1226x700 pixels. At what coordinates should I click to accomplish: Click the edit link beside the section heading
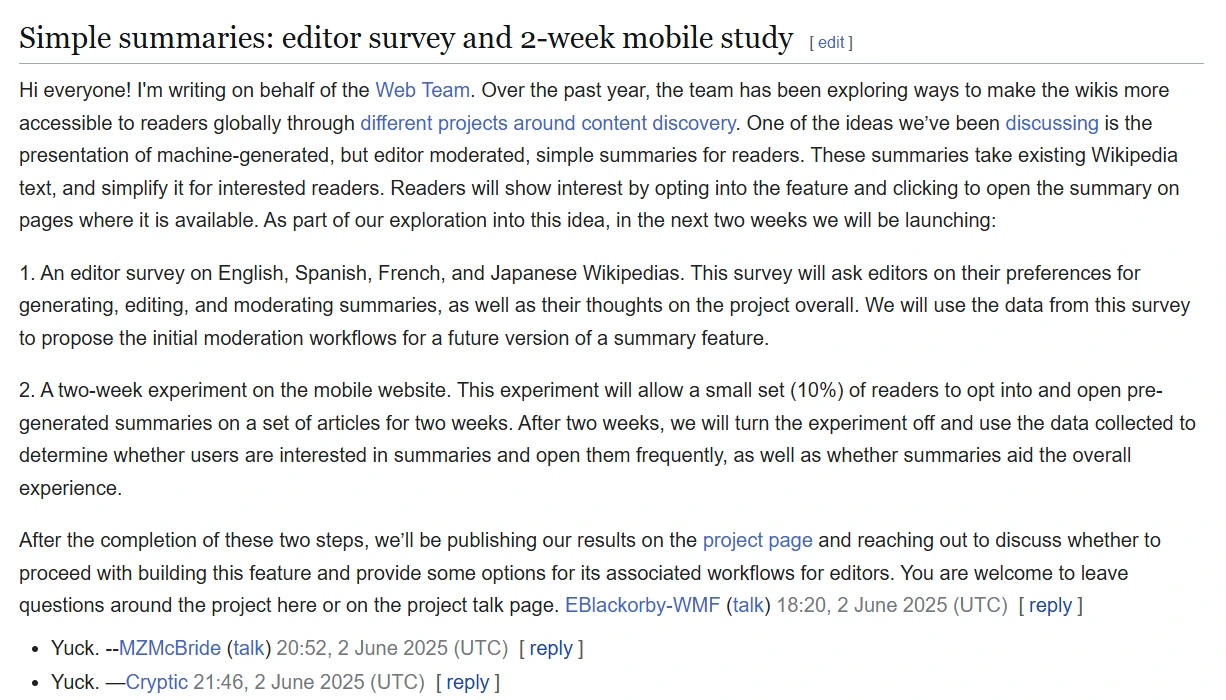(x=831, y=42)
